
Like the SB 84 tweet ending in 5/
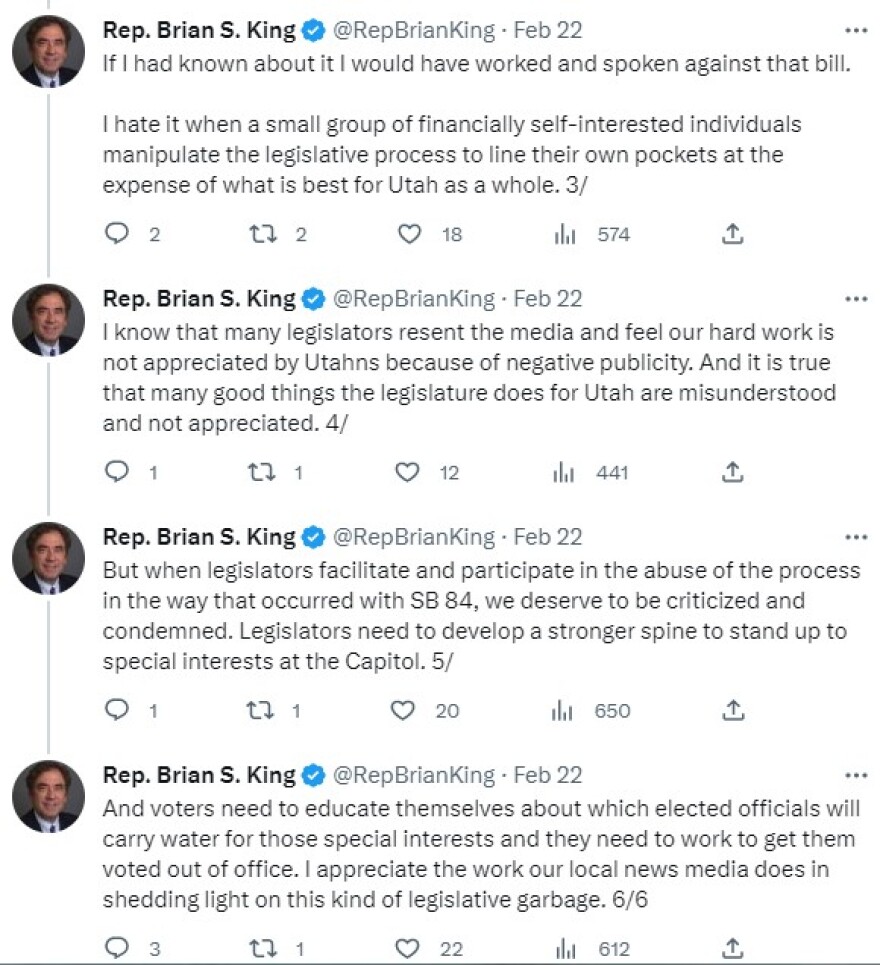[x=404, y=710]
